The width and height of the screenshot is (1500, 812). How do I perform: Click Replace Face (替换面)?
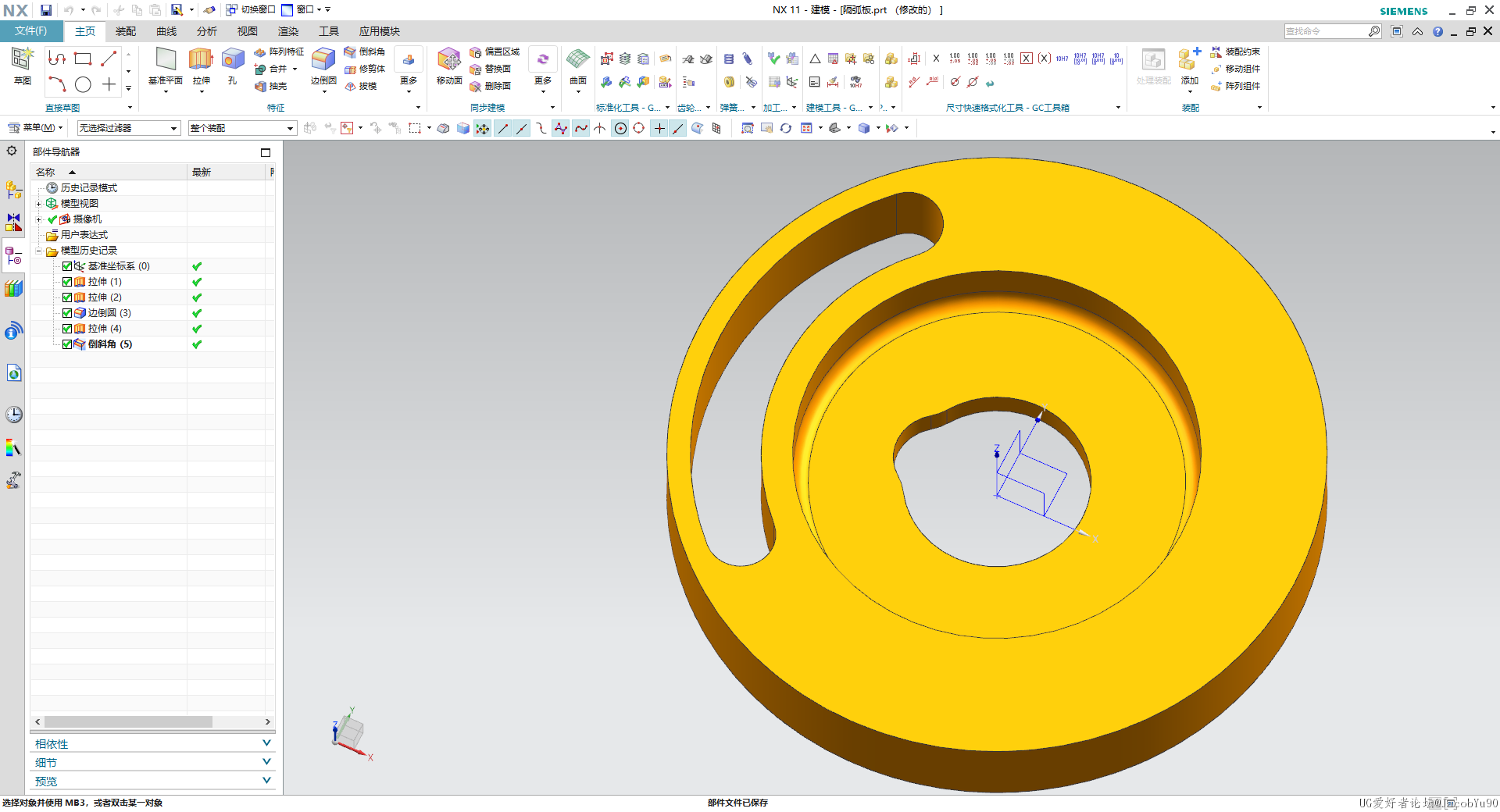point(491,69)
